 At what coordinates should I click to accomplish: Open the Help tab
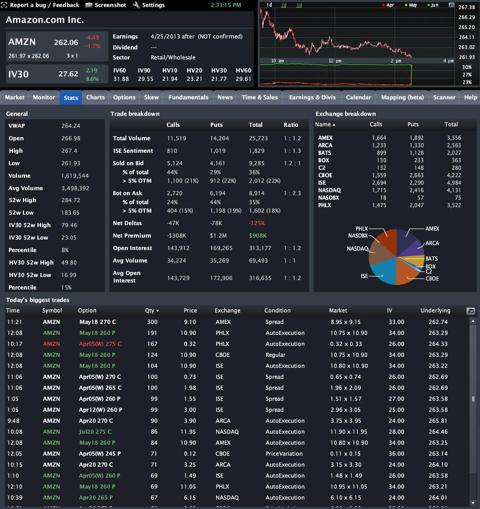[x=470, y=97]
